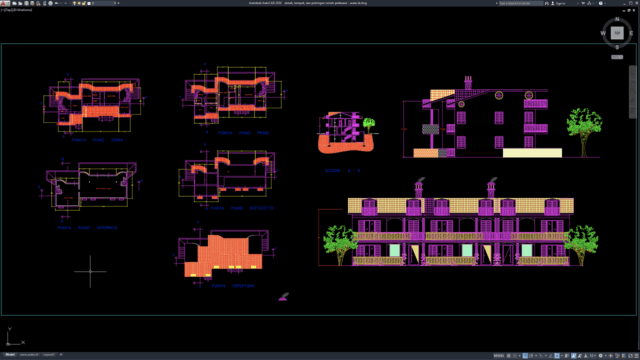Open the [Top] view controls menu
This screenshot has height=360, width=640.
[x=7, y=10]
